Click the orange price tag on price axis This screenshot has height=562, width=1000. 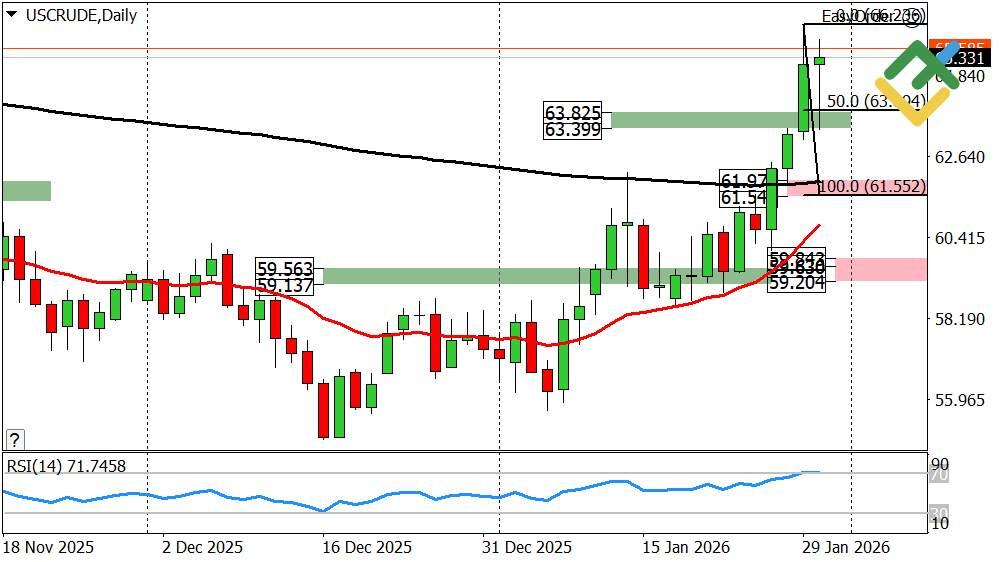coord(958,46)
